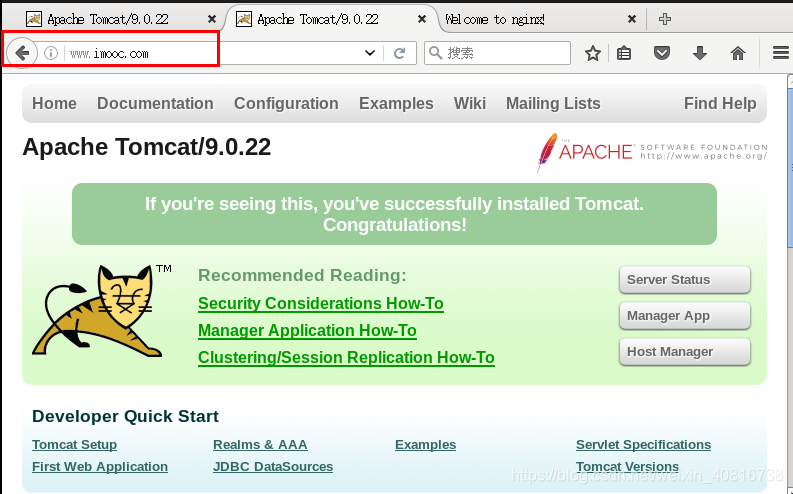Go to the browser home page icon
Image resolution: width=793 pixels, height=494 pixels.
tap(738, 53)
